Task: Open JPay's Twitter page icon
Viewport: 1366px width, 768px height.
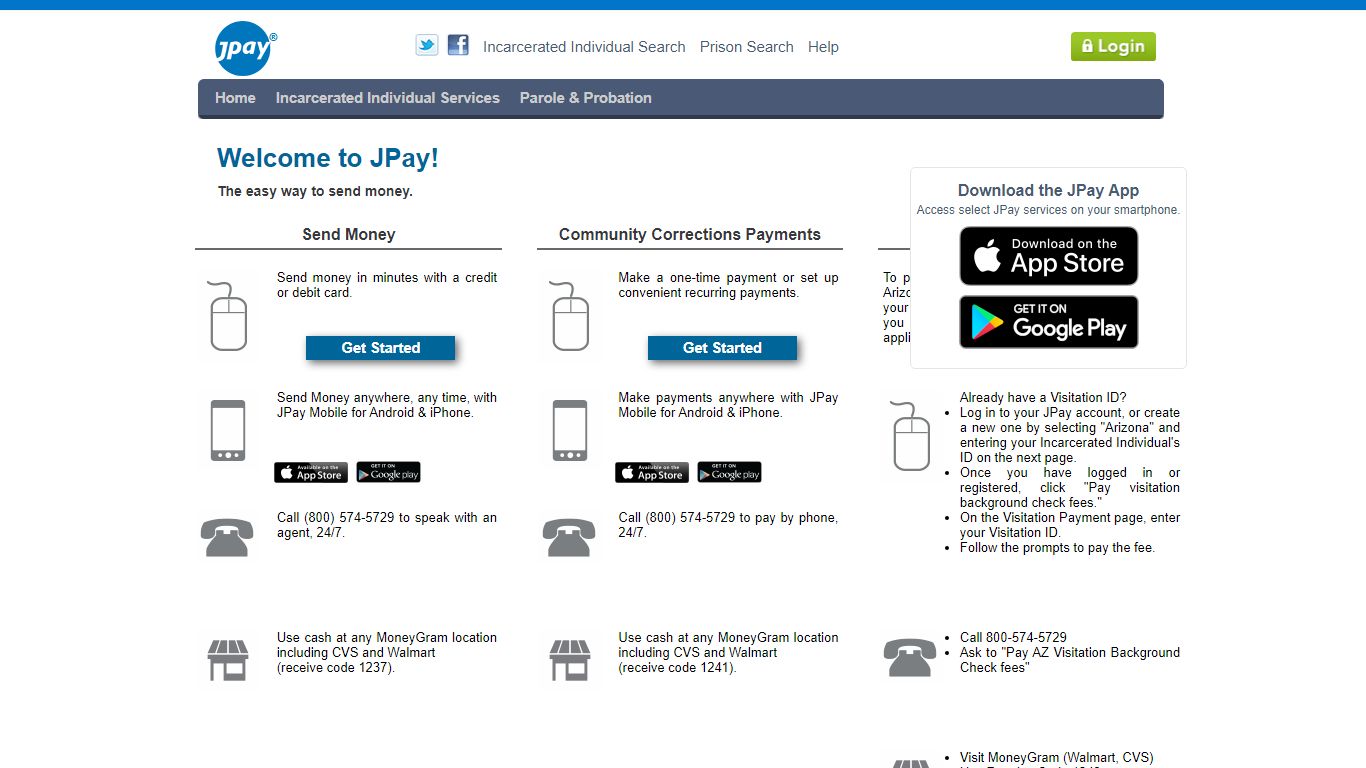Action: 427,45
